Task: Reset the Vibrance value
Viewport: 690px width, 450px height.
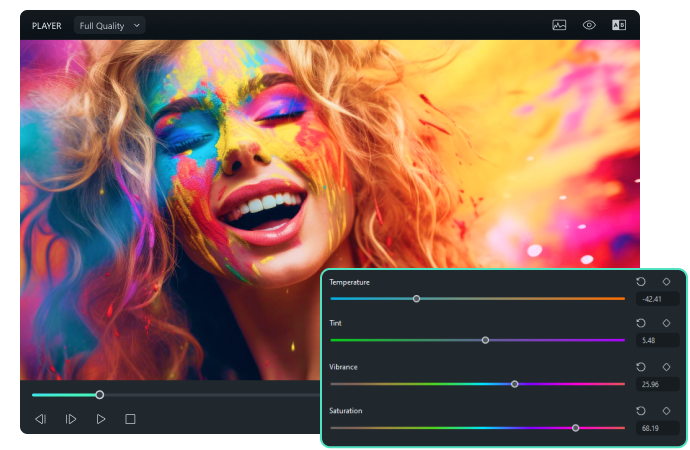Action: coord(641,366)
